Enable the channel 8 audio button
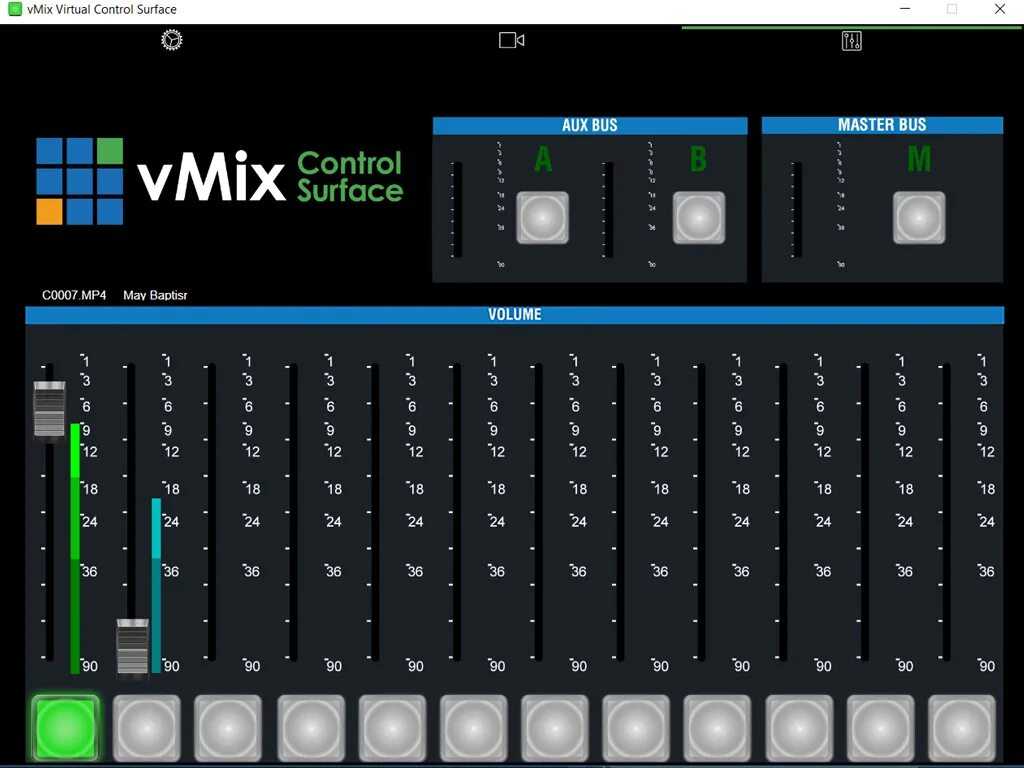The image size is (1024, 768). tap(636, 728)
